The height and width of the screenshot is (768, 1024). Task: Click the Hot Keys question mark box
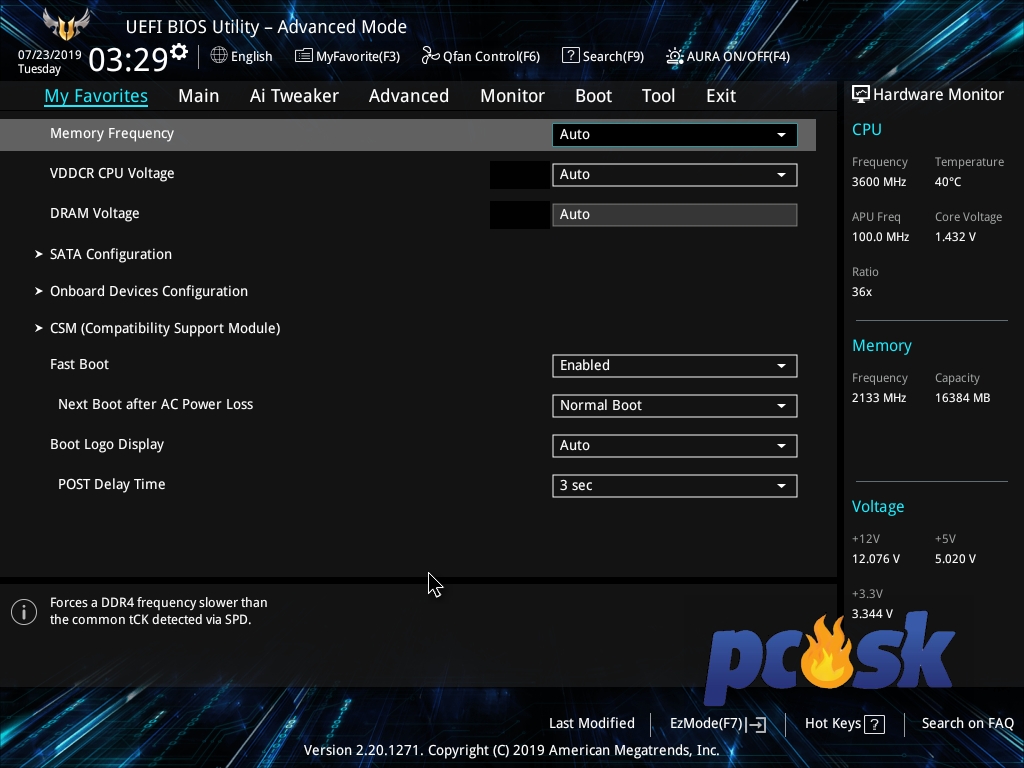pyautogui.click(x=874, y=724)
